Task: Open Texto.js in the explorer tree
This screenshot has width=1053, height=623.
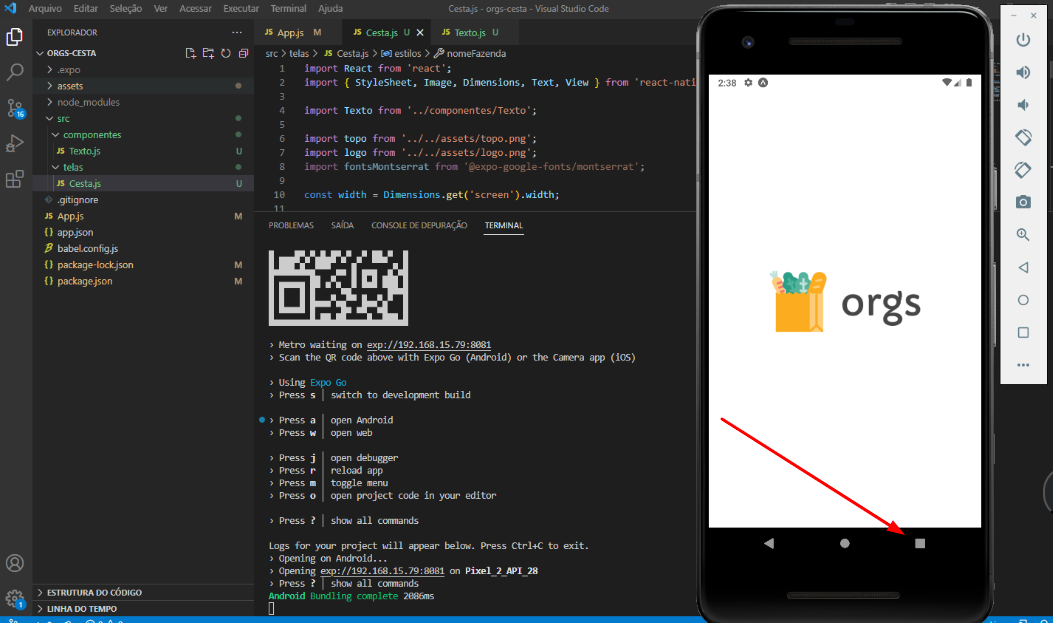Action: (143, 151)
